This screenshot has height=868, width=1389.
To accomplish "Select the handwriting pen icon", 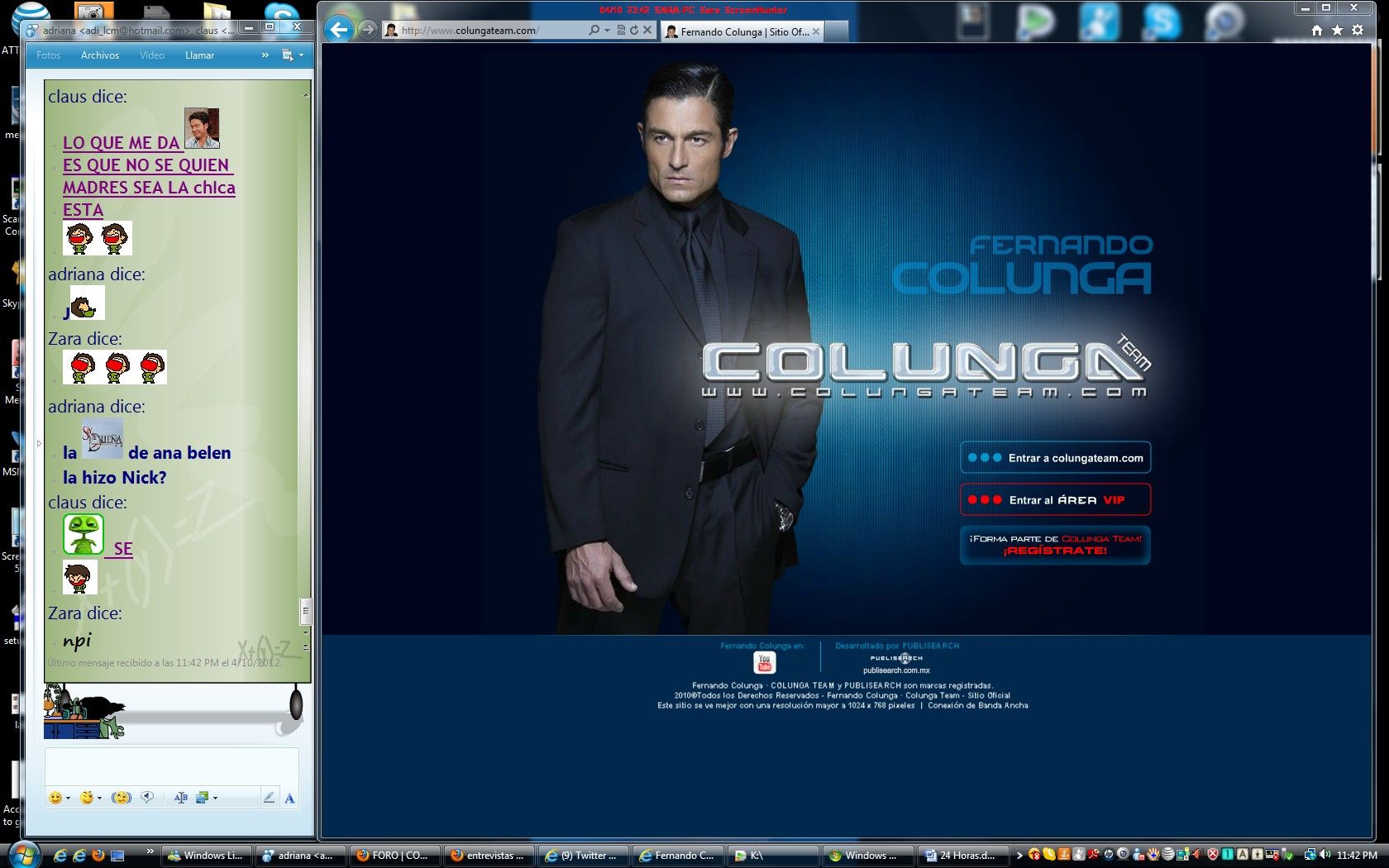I will pos(269,798).
